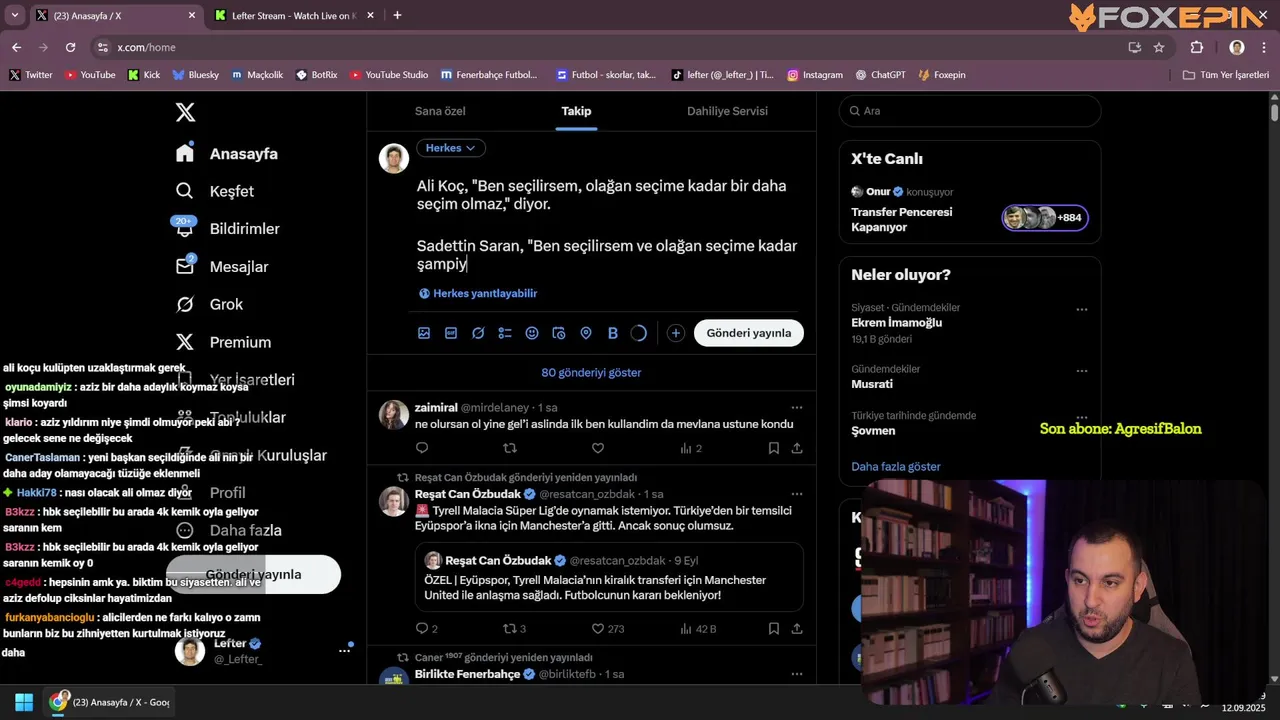The image size is (1280, 720).
Task: Bookmark this page star icon
Action: click(1159, 47)
